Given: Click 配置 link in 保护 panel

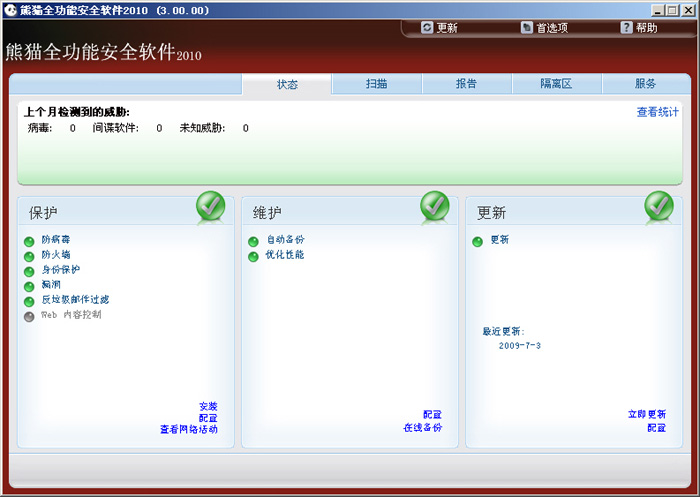Looking at the screenshot, I should pos(208,418).
